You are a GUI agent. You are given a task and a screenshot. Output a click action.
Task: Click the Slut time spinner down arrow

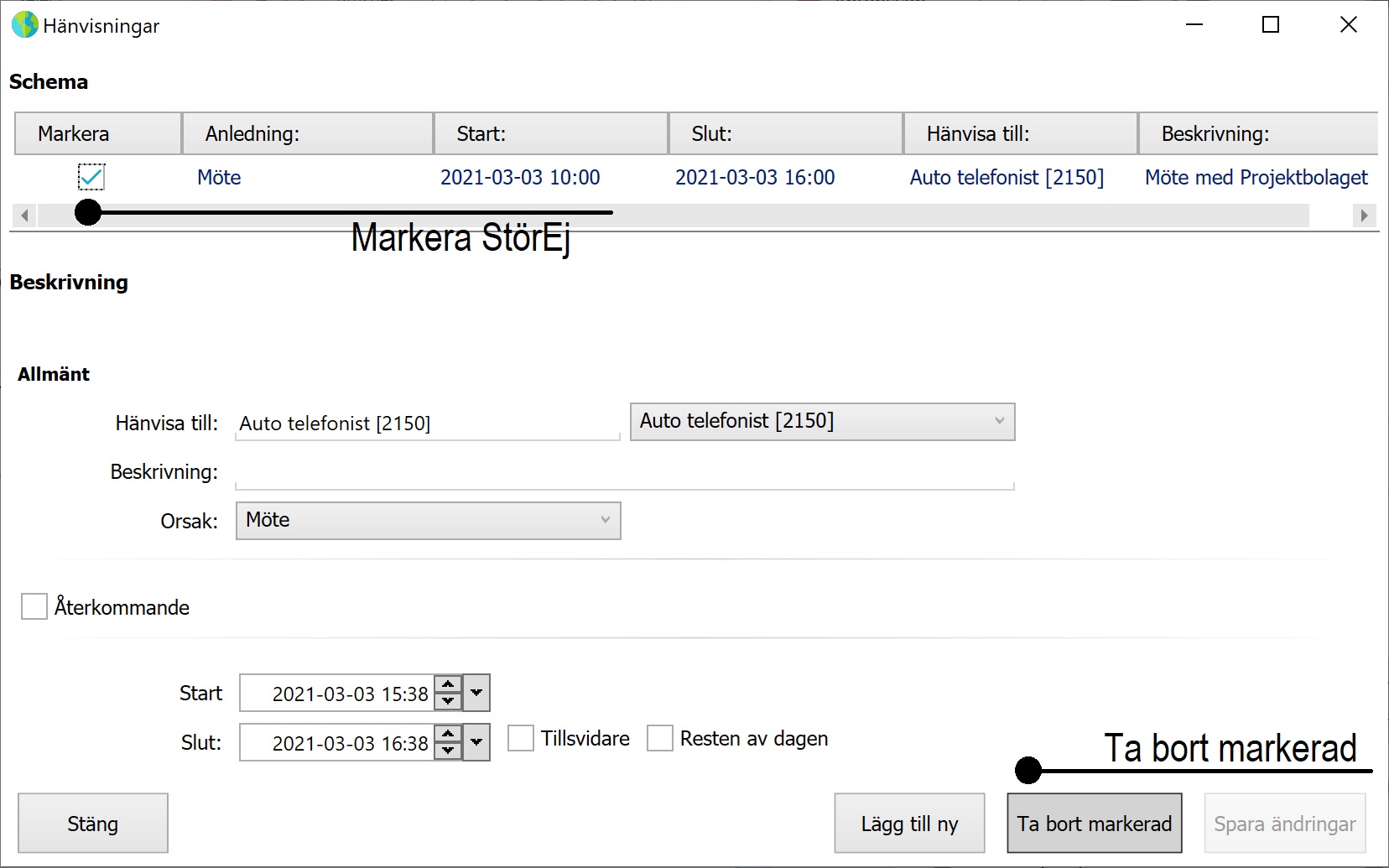[448, 751]
